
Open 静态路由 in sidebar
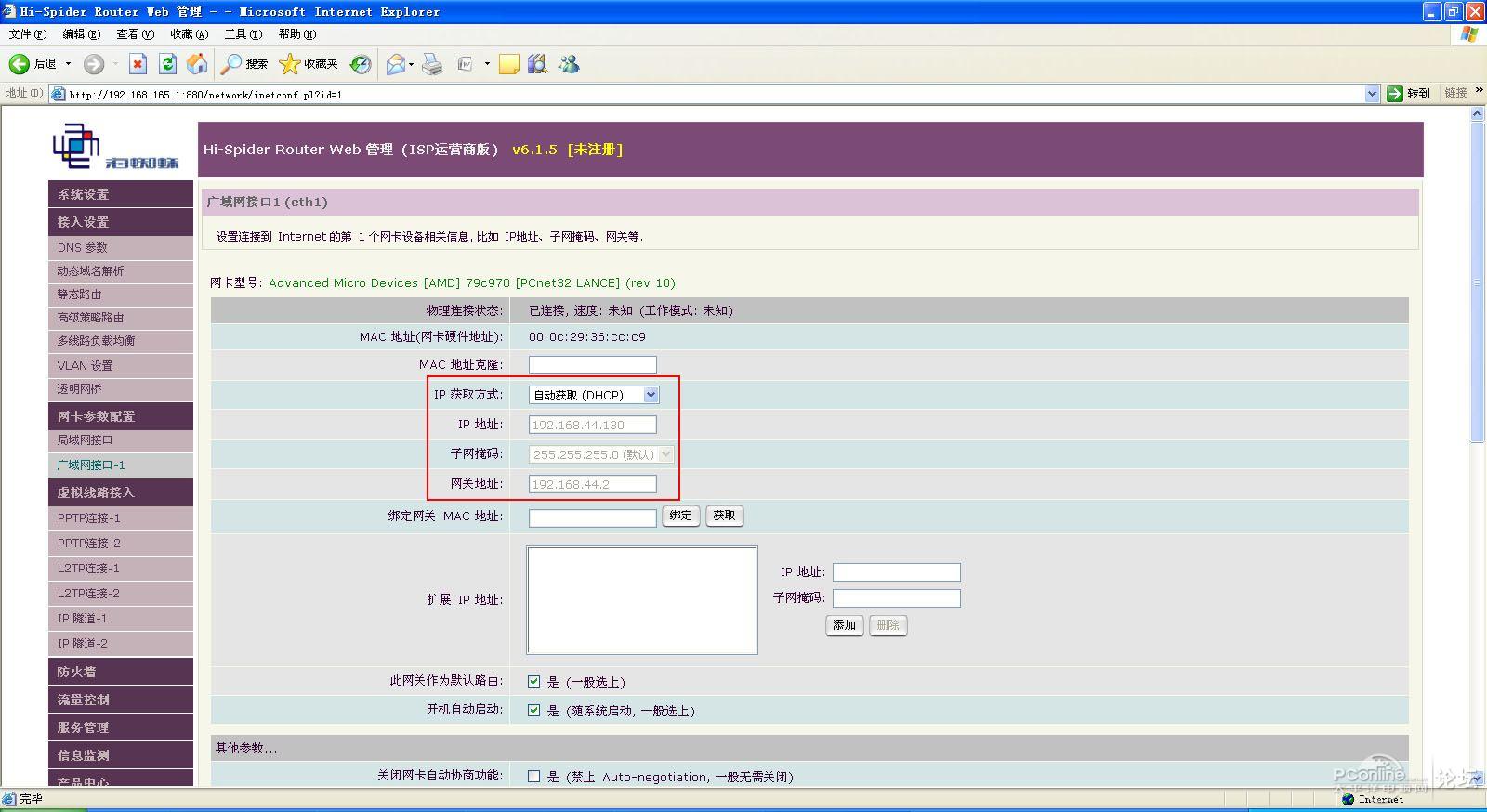121,294
